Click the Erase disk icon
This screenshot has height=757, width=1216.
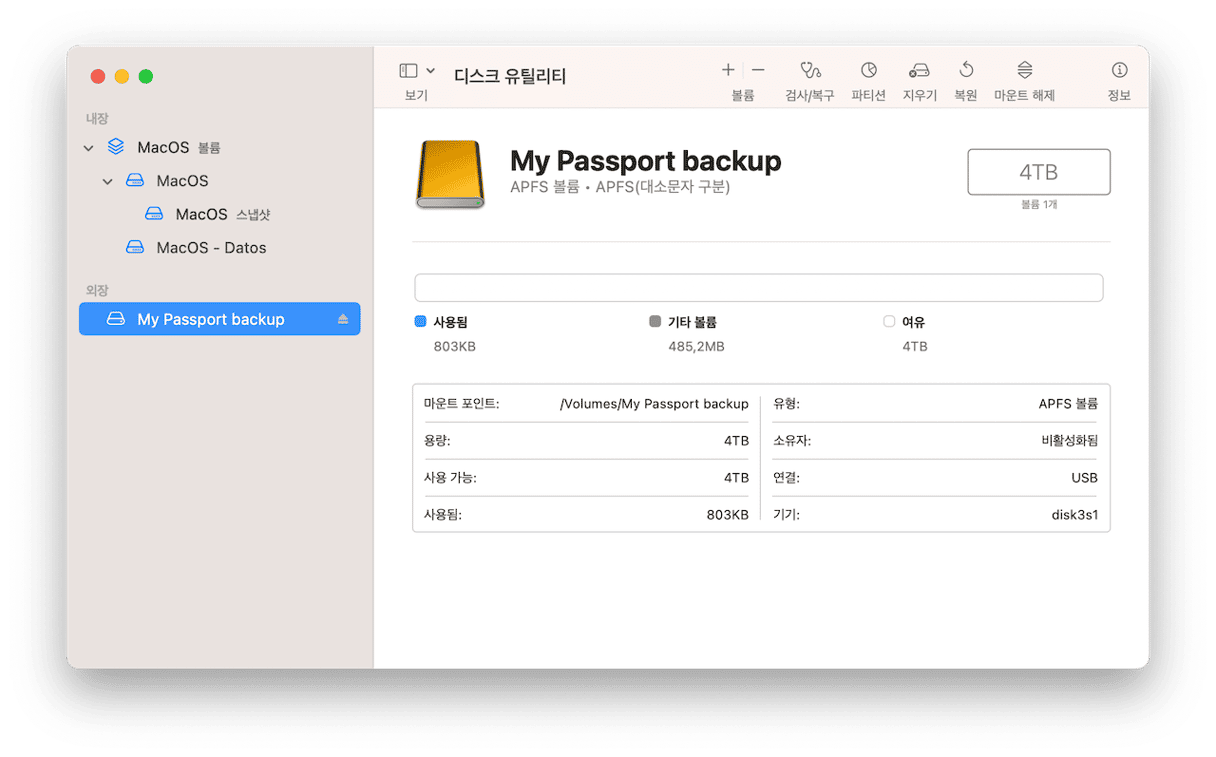click(919, 70)
